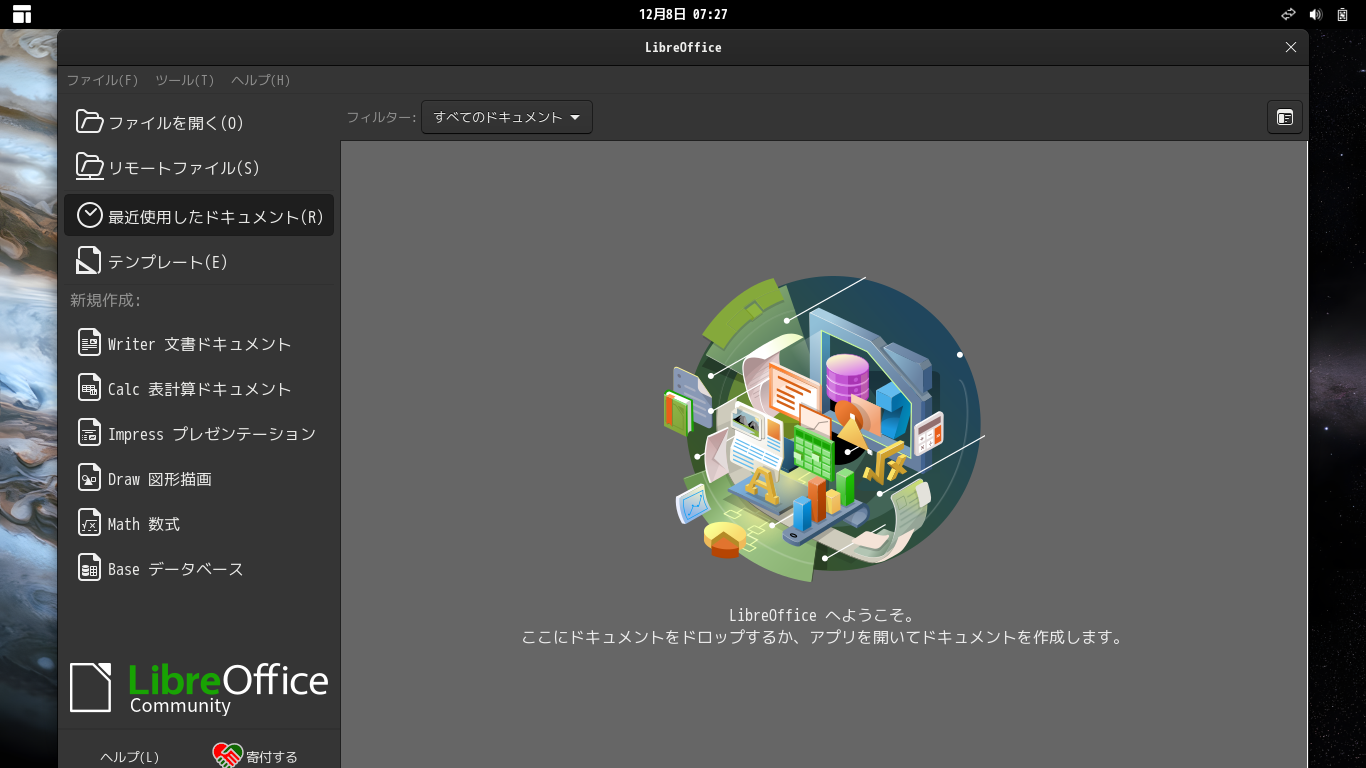Create a new Math 数式
1366x768 pixels.
click(x=199, y=524)
